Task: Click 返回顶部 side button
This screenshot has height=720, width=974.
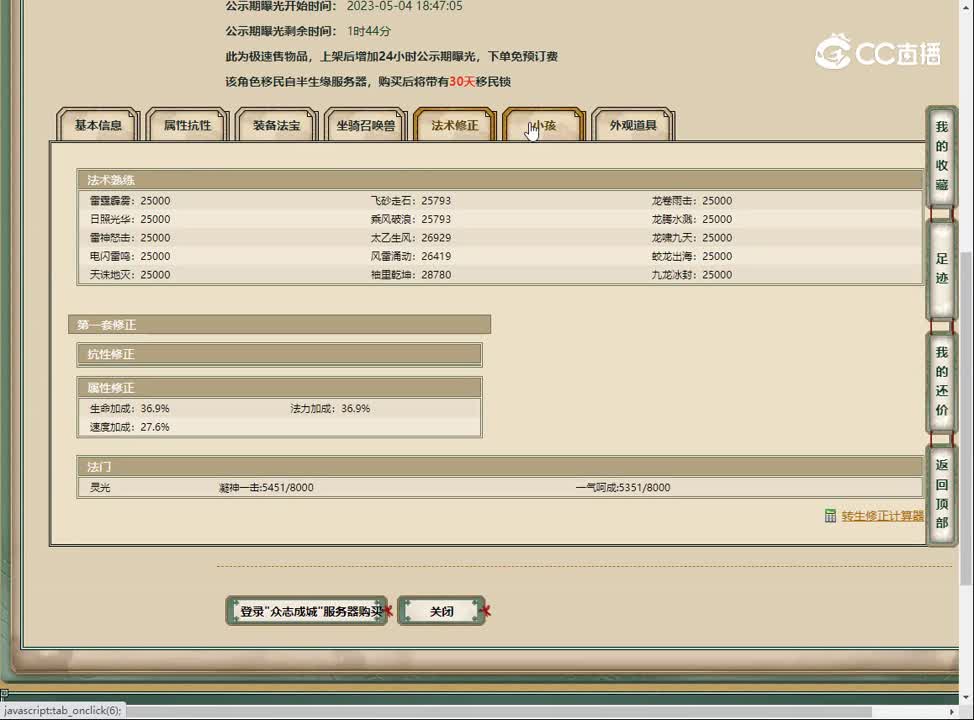Action: coord(942,494)
